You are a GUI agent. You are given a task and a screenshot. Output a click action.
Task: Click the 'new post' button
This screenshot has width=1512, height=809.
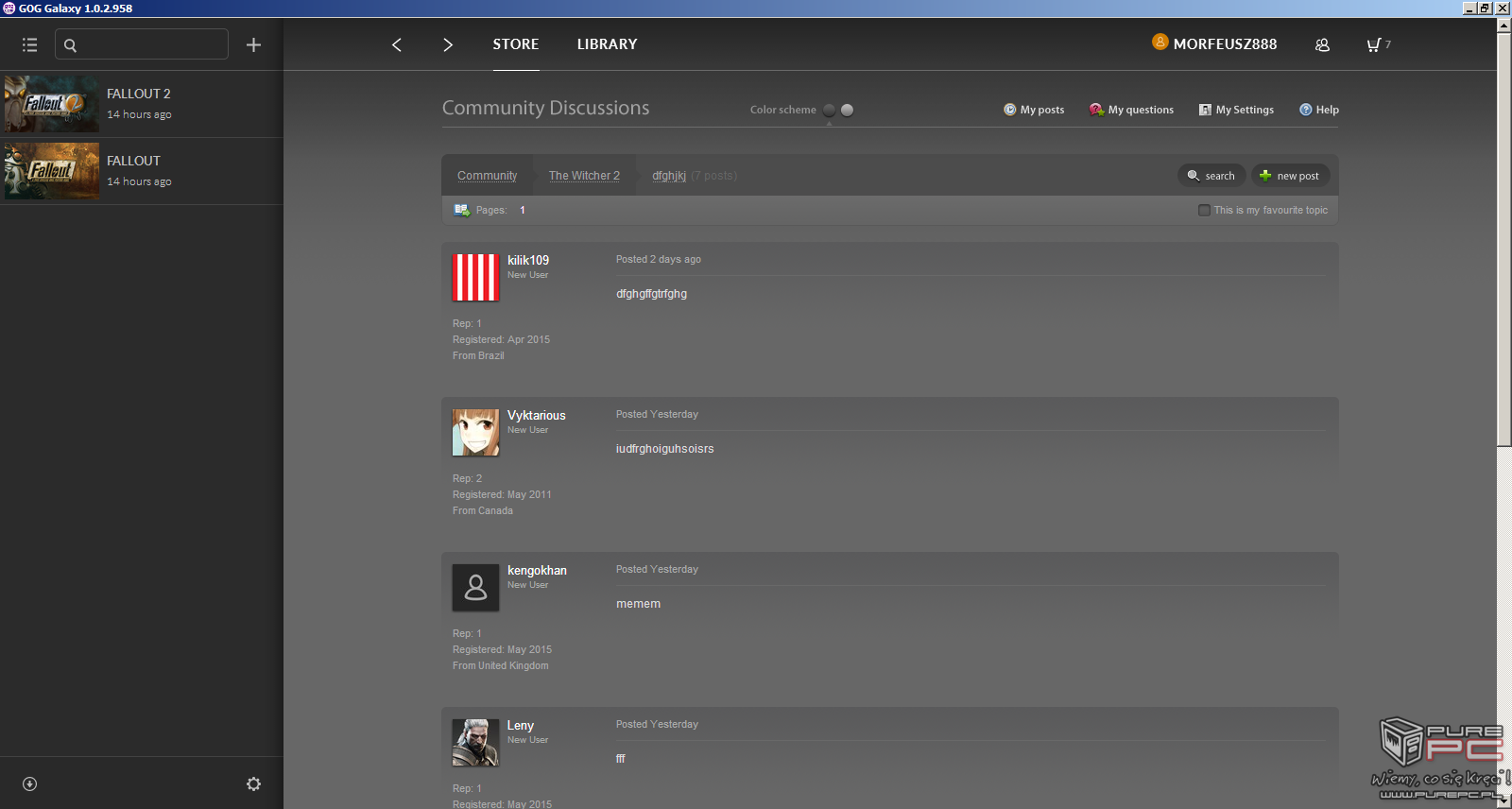coord(1290,176)
